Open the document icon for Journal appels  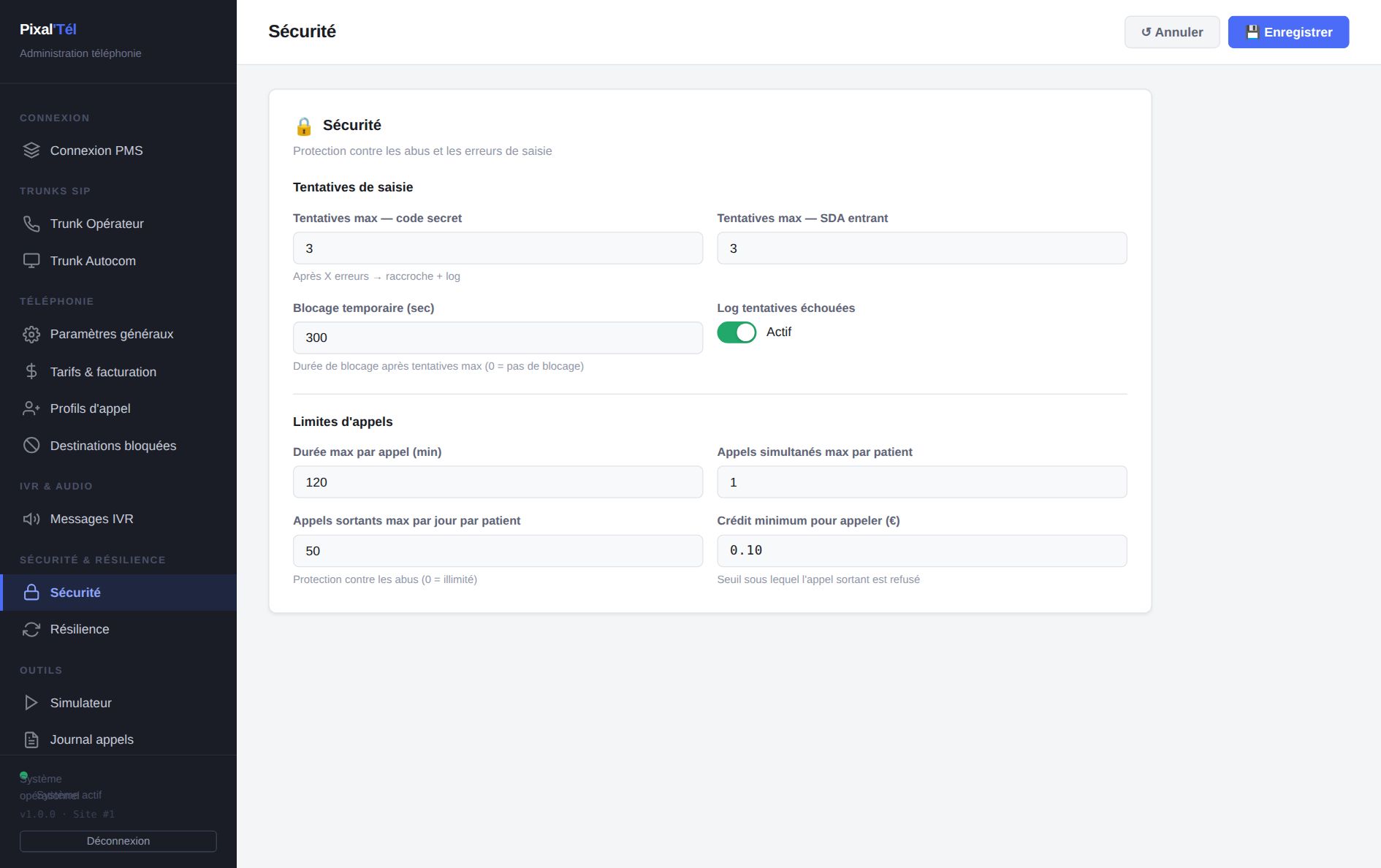point(31,739)
